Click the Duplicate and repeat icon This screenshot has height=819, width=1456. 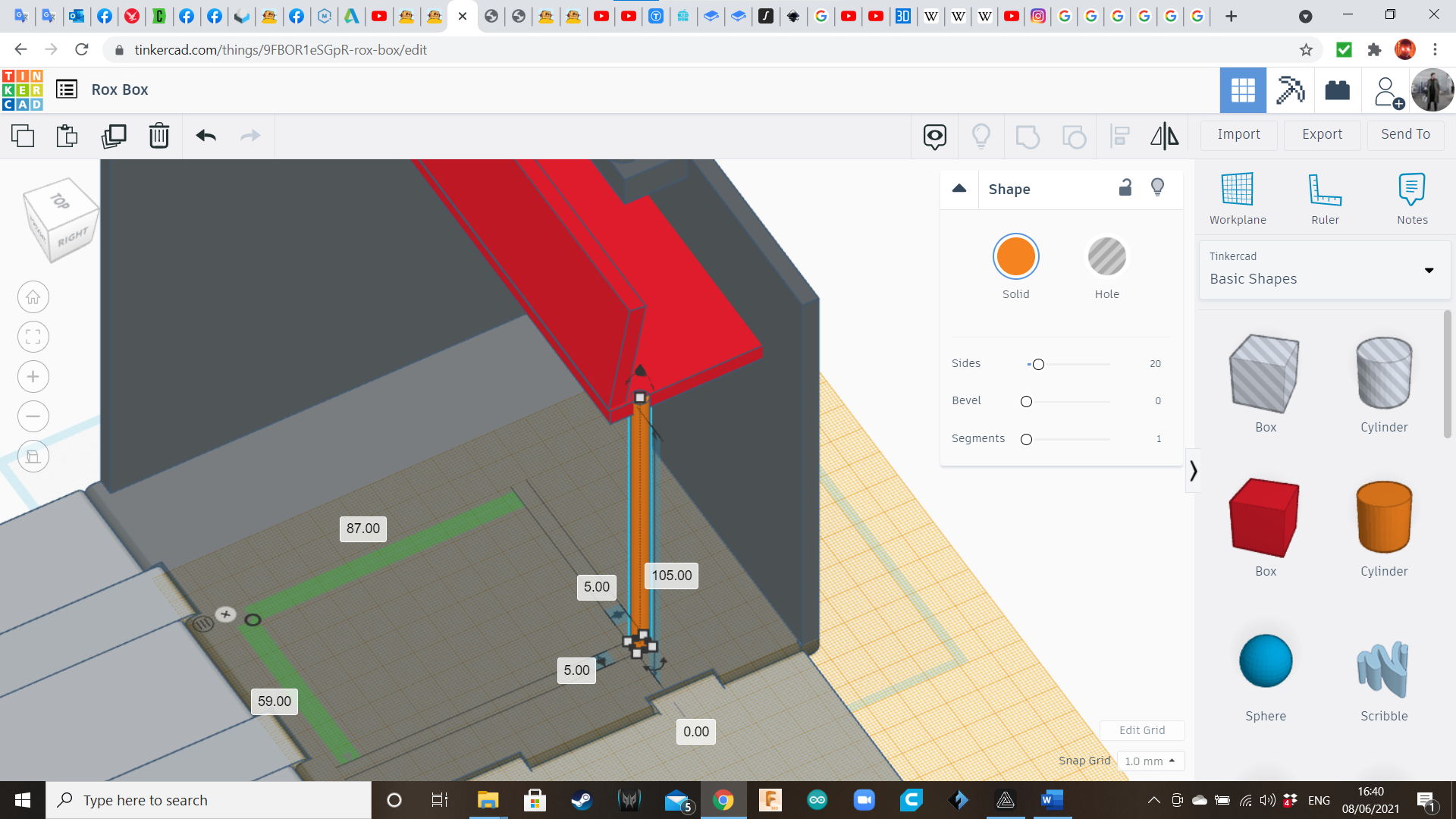pyautogui.click(x=114, y=136)
